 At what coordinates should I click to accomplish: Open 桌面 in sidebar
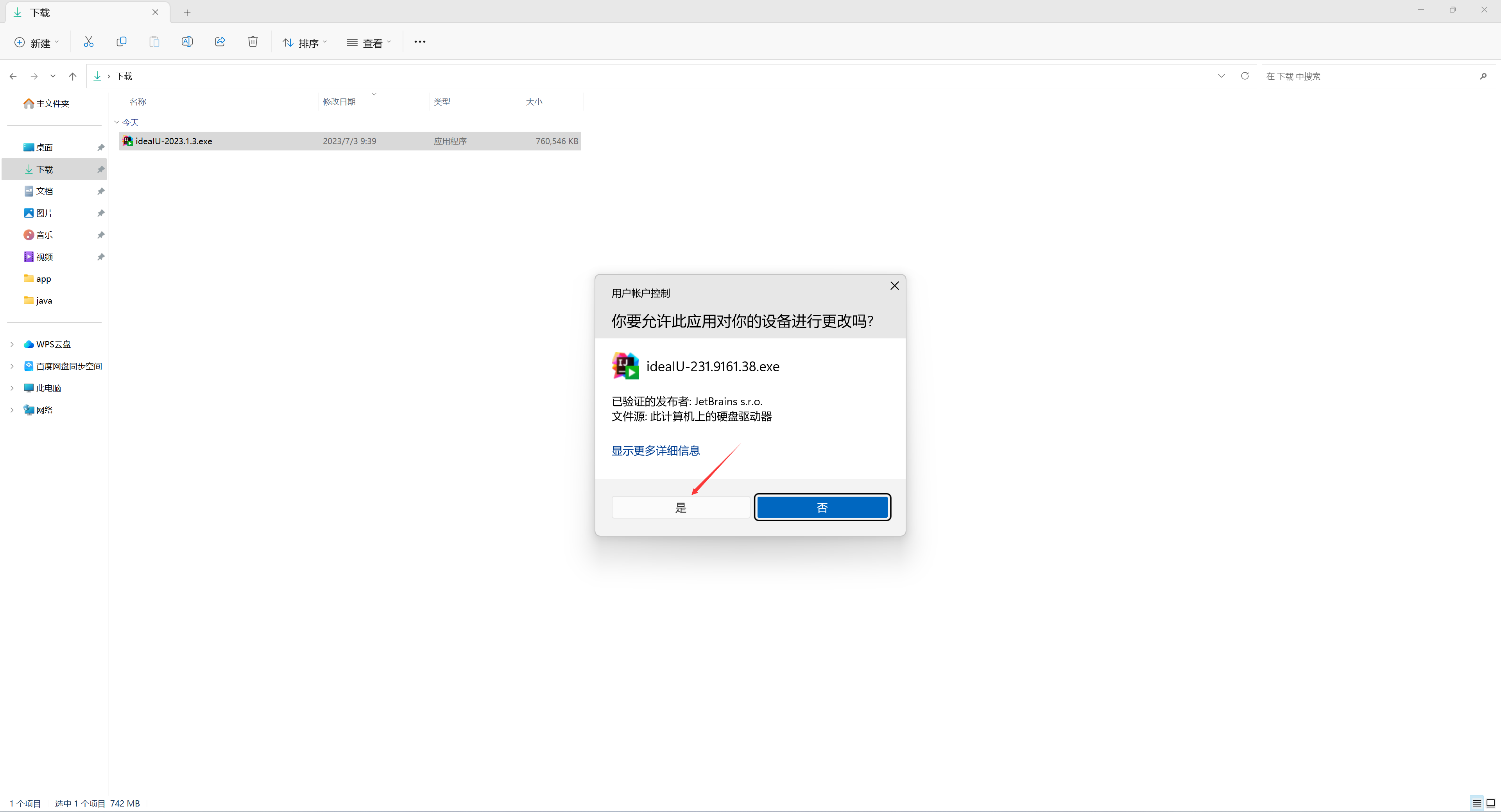click(38, 147)
